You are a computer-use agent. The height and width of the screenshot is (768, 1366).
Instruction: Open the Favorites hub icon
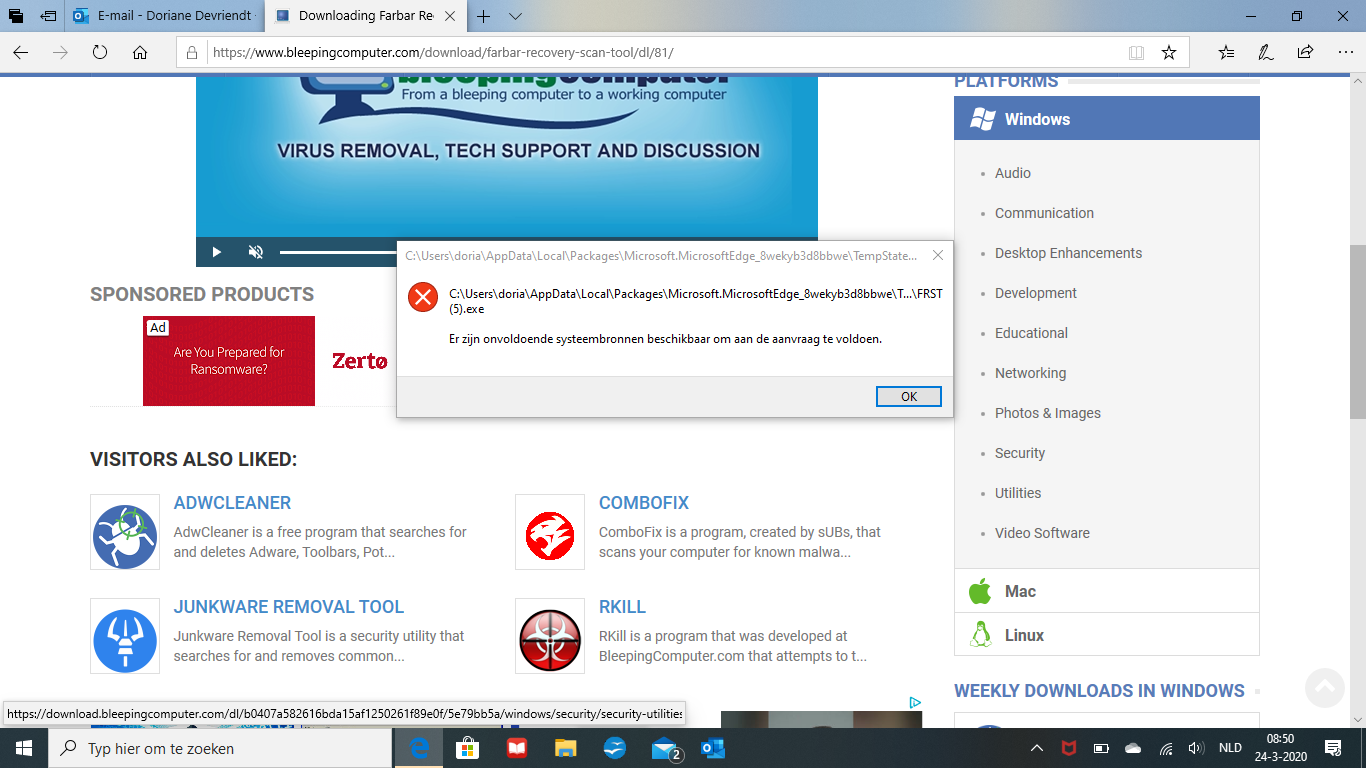1227,52
